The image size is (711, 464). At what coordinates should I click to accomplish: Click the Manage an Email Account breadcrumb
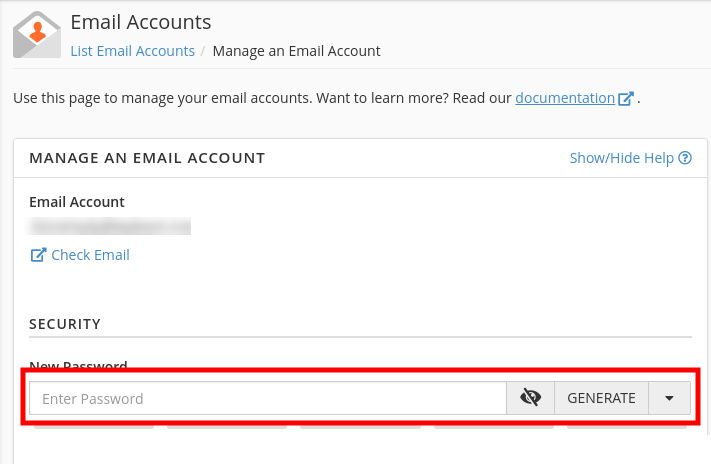click(296, 50)
